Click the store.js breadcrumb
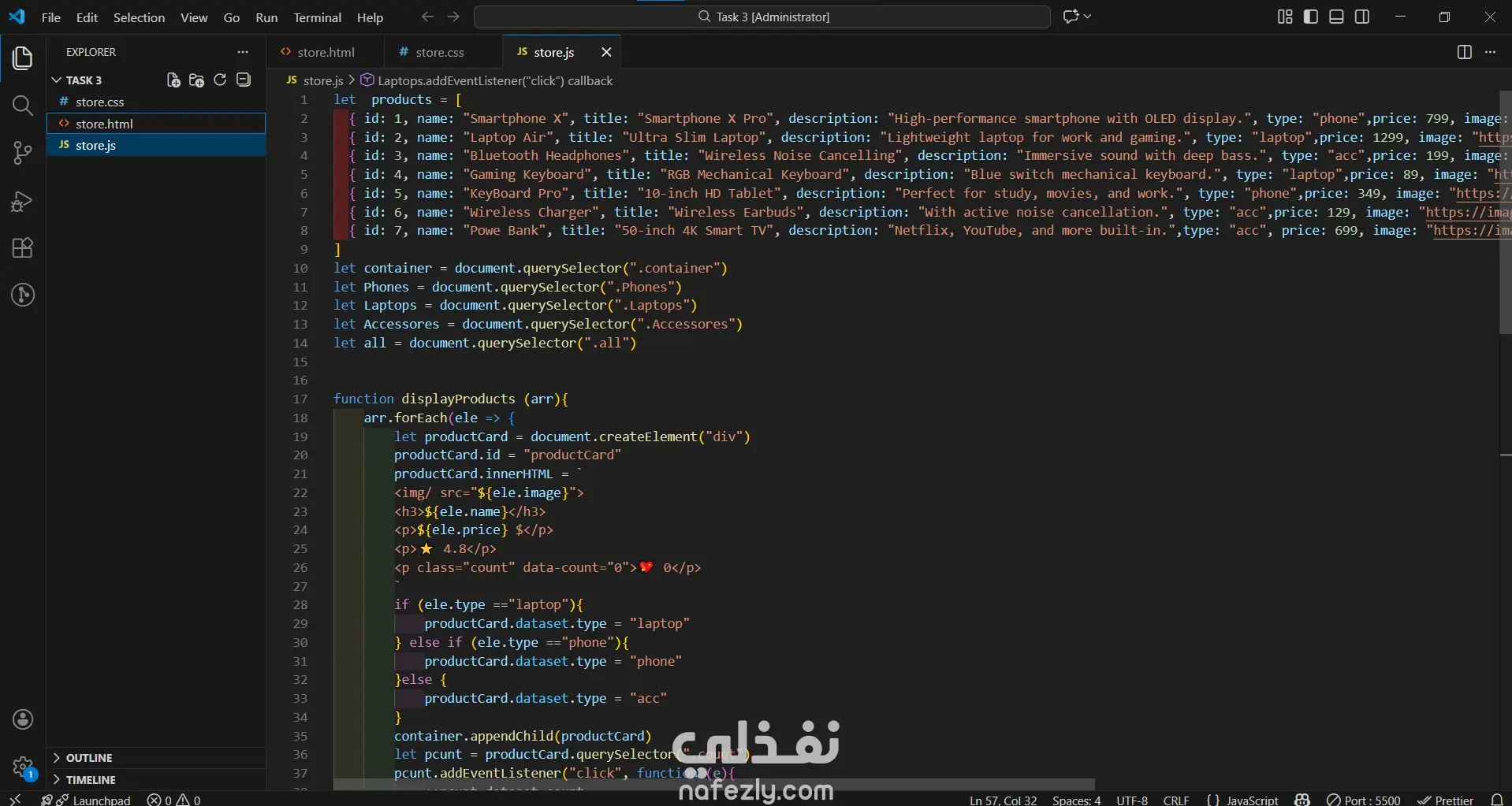This screenshot has height=806, width=1512. point(315,80)
